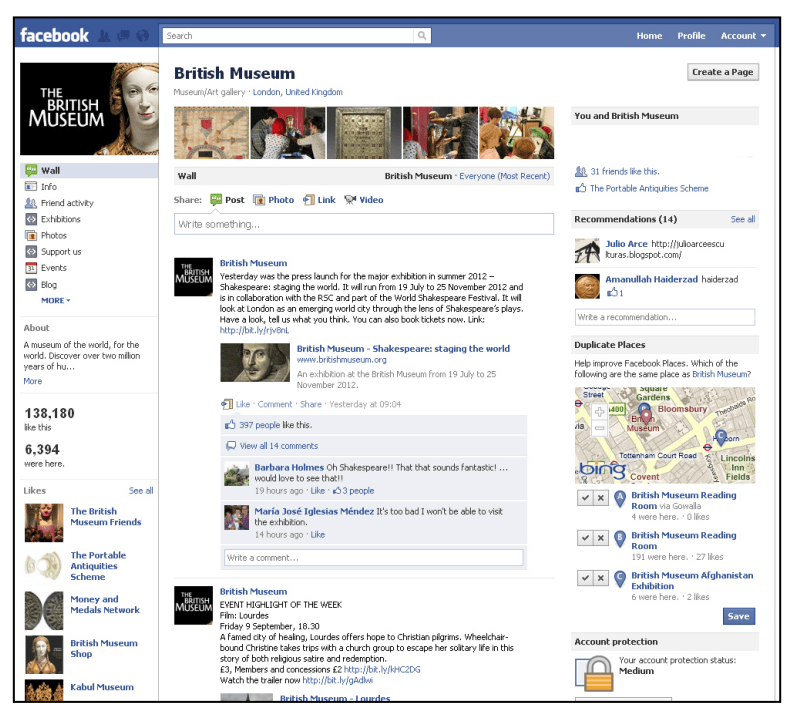
Task: Click the Photos icon in sidebar
Action: click(31, 235)
